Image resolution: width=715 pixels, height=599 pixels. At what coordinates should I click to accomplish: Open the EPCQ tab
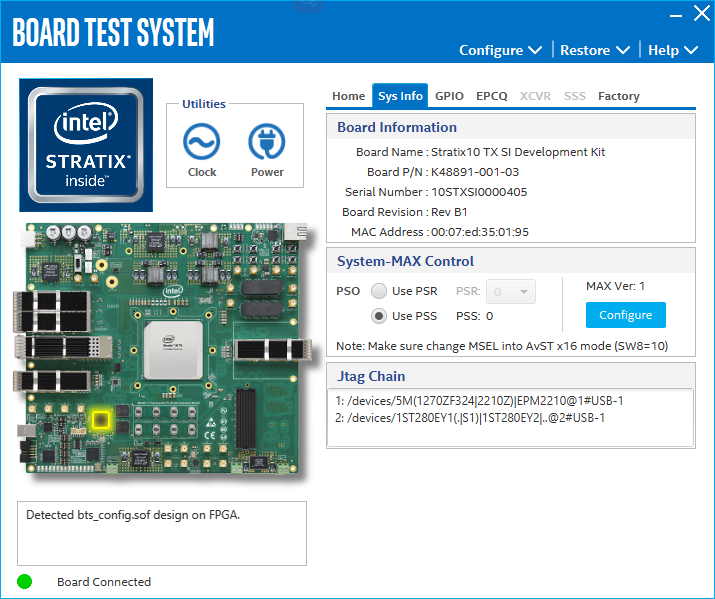(x=492, y=96)
